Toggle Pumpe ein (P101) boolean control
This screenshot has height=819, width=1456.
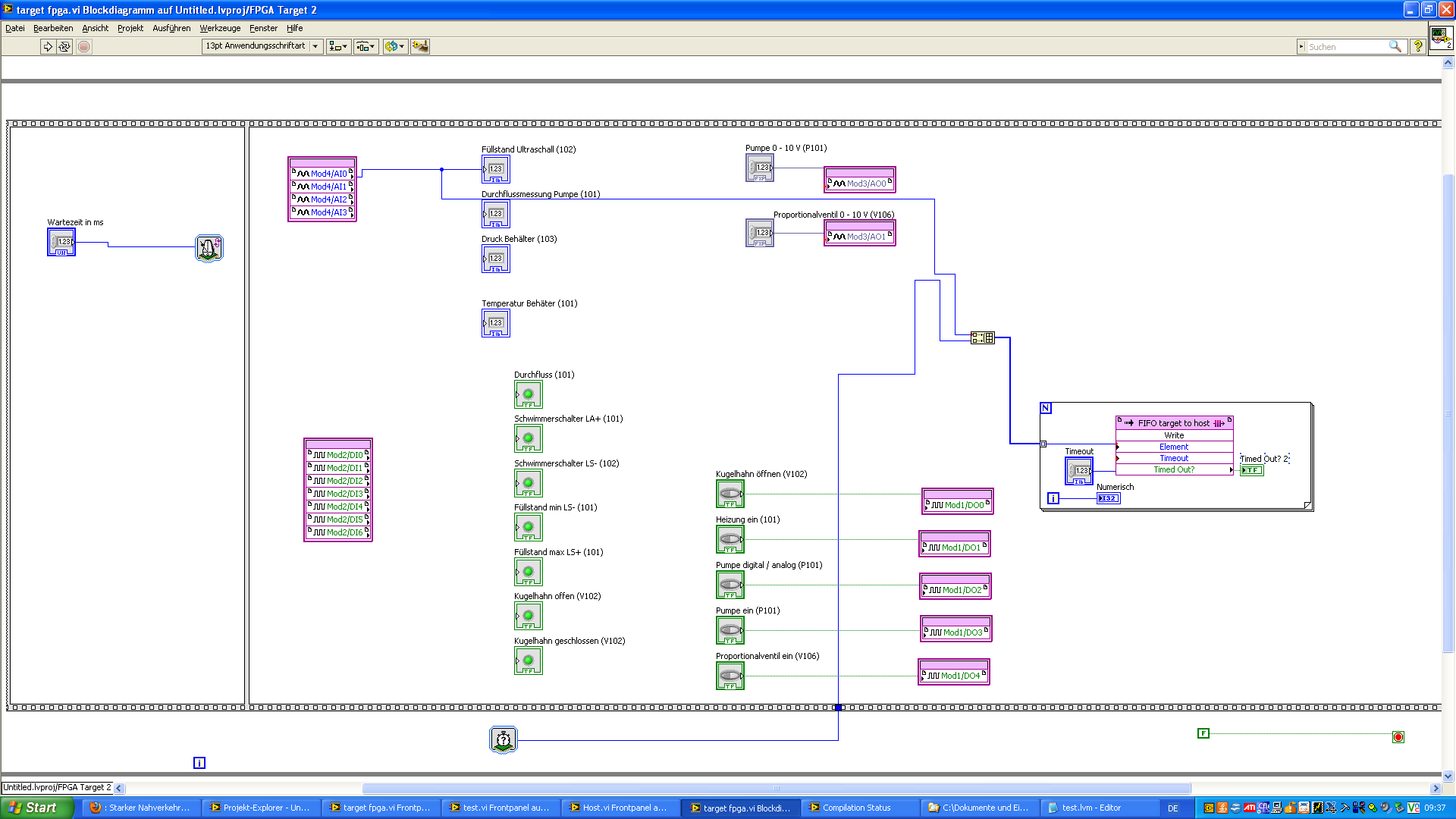tap(730, 631)
